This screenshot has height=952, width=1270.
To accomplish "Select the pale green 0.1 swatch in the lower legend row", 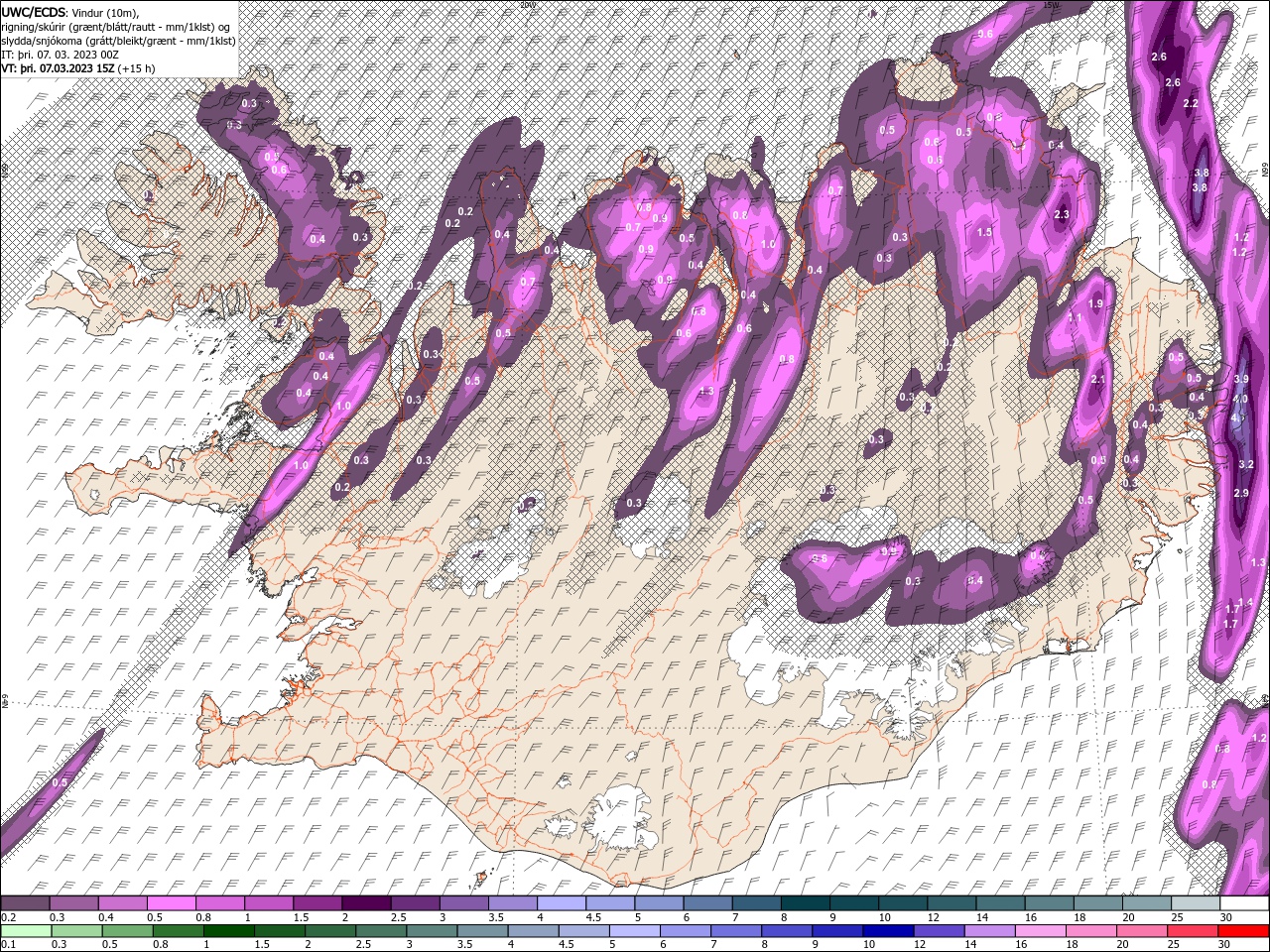I will tap(26, 931).
